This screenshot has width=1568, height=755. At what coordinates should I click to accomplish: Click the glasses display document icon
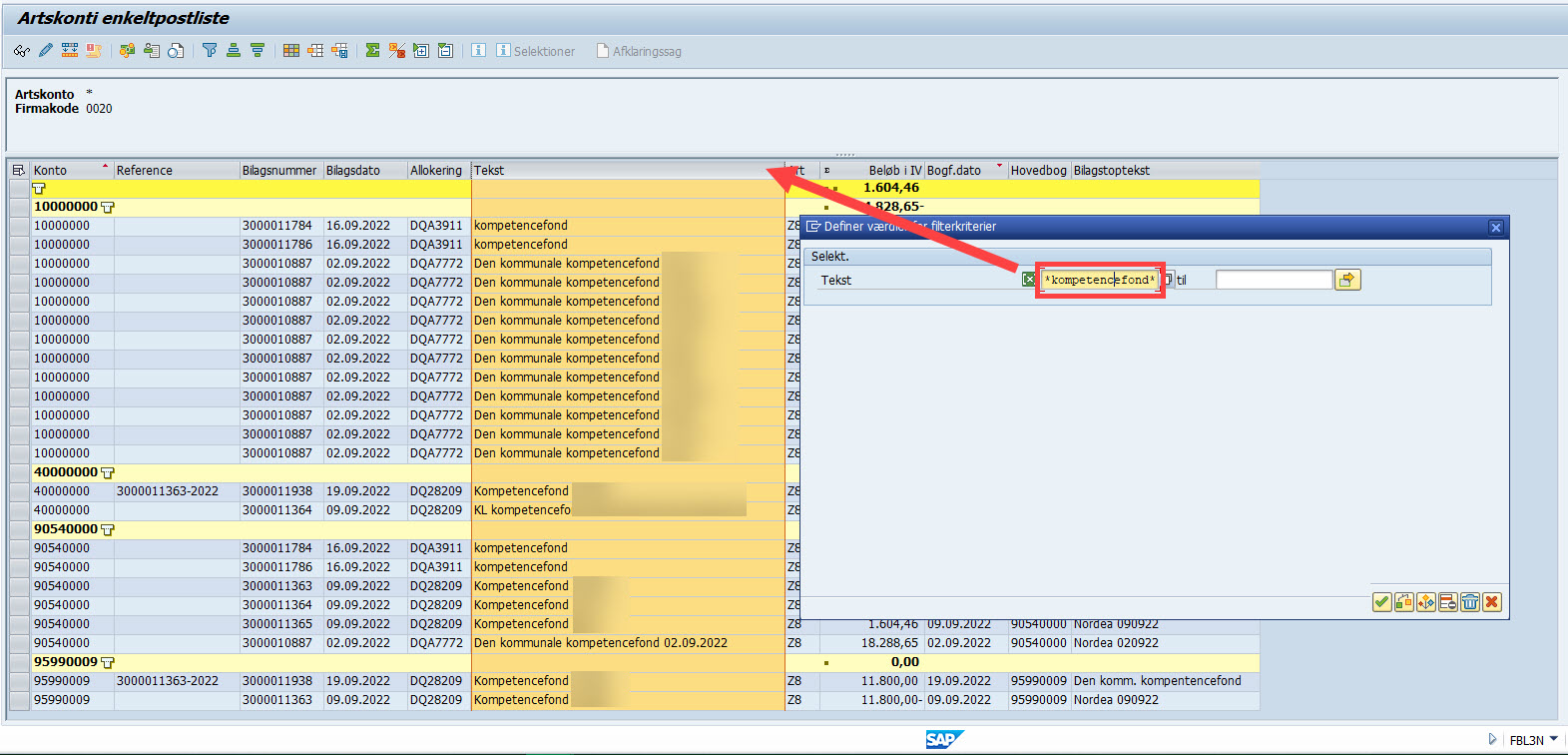coord(21,51)
